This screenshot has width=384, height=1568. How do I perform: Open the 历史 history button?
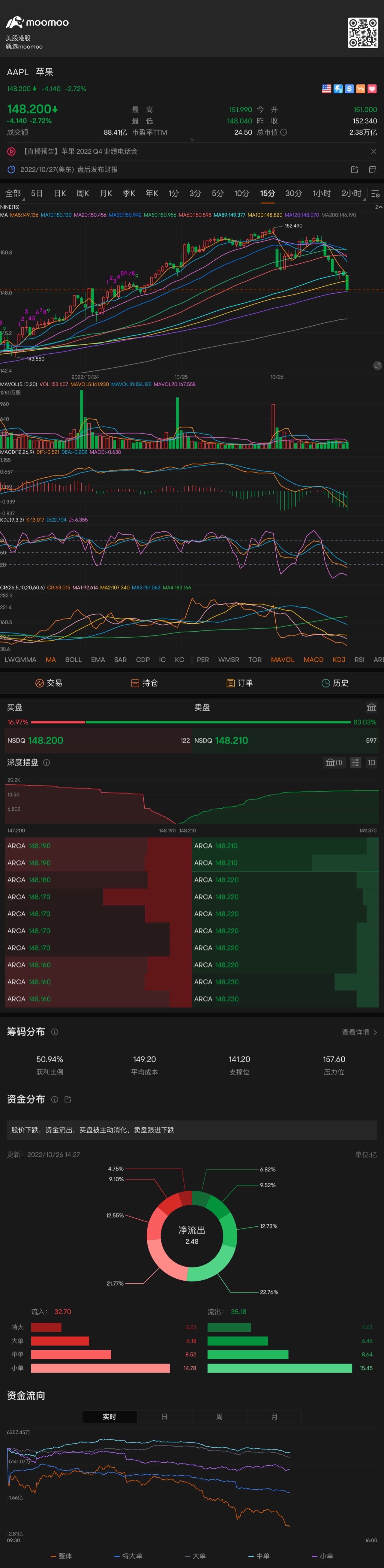(x=335, y=683)
